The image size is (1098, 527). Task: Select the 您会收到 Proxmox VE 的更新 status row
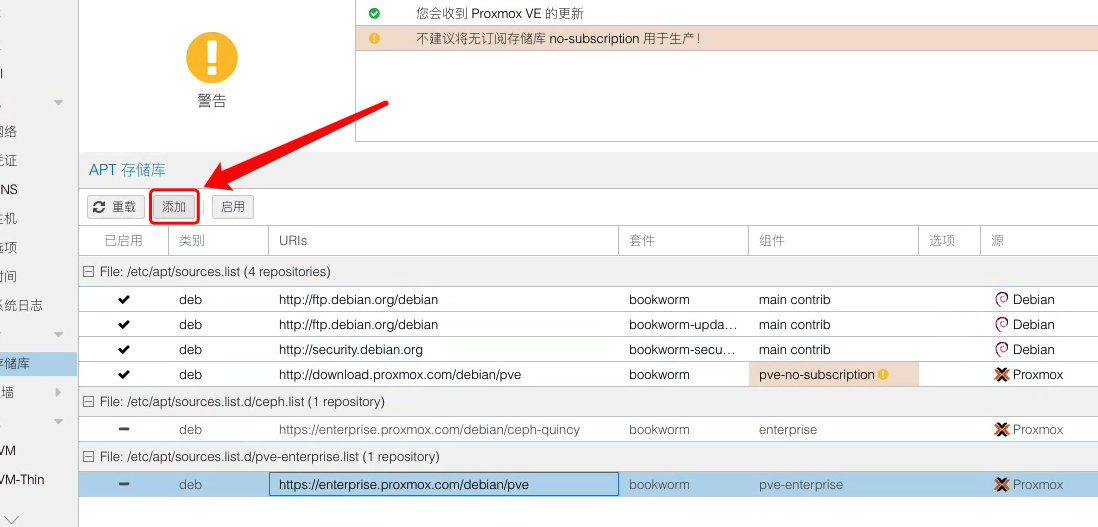tap(727, 13)
